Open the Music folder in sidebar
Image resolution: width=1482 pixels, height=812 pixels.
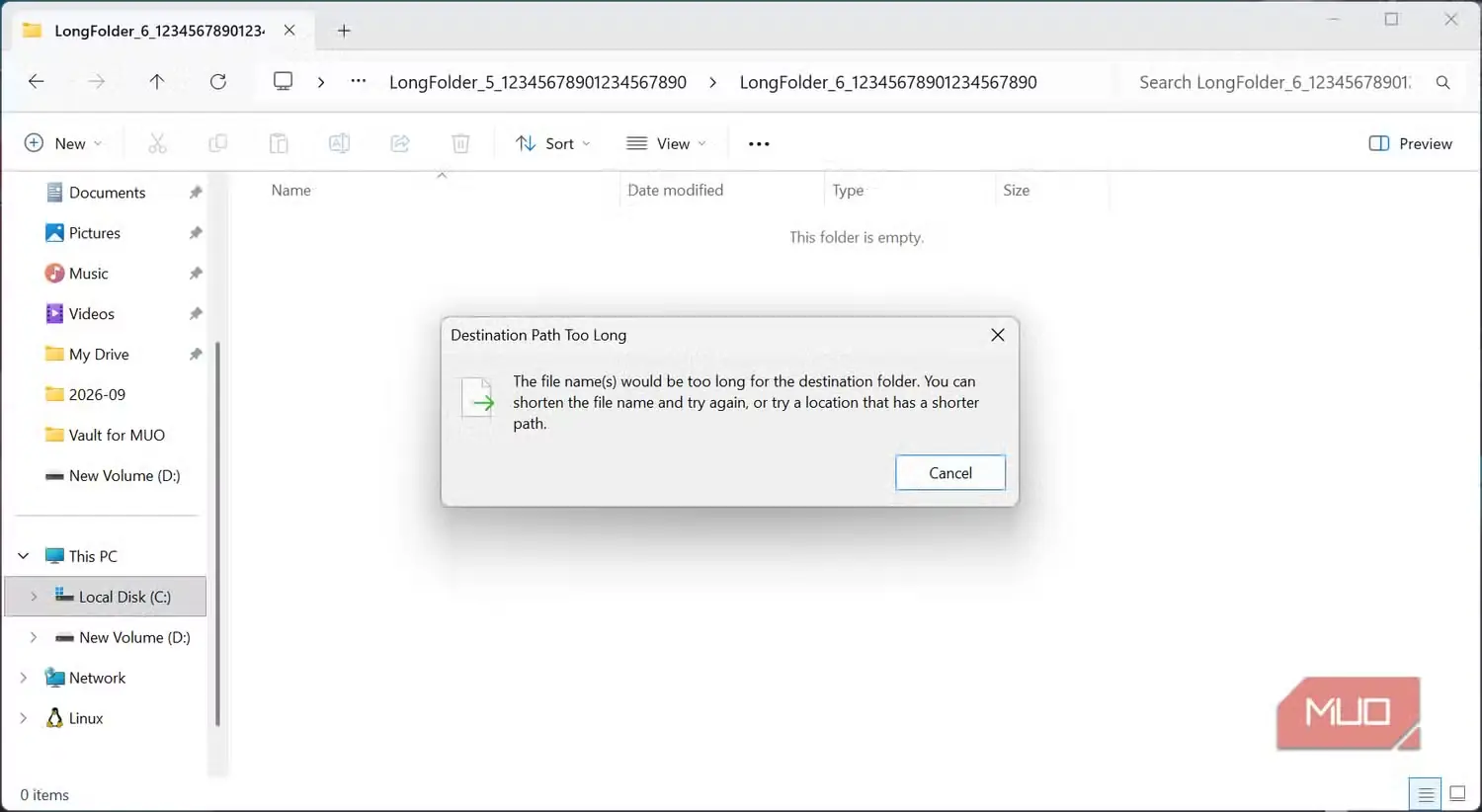click(89, 274)
